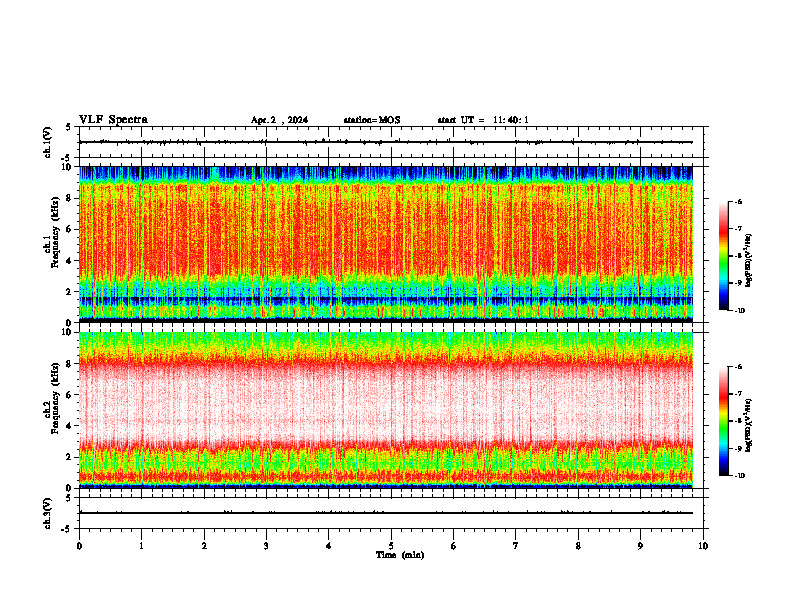This screenshot has height=612, width=792.
Task: Click the "-5" tick on ch.3(V) axis
Action: pos(68,529)
